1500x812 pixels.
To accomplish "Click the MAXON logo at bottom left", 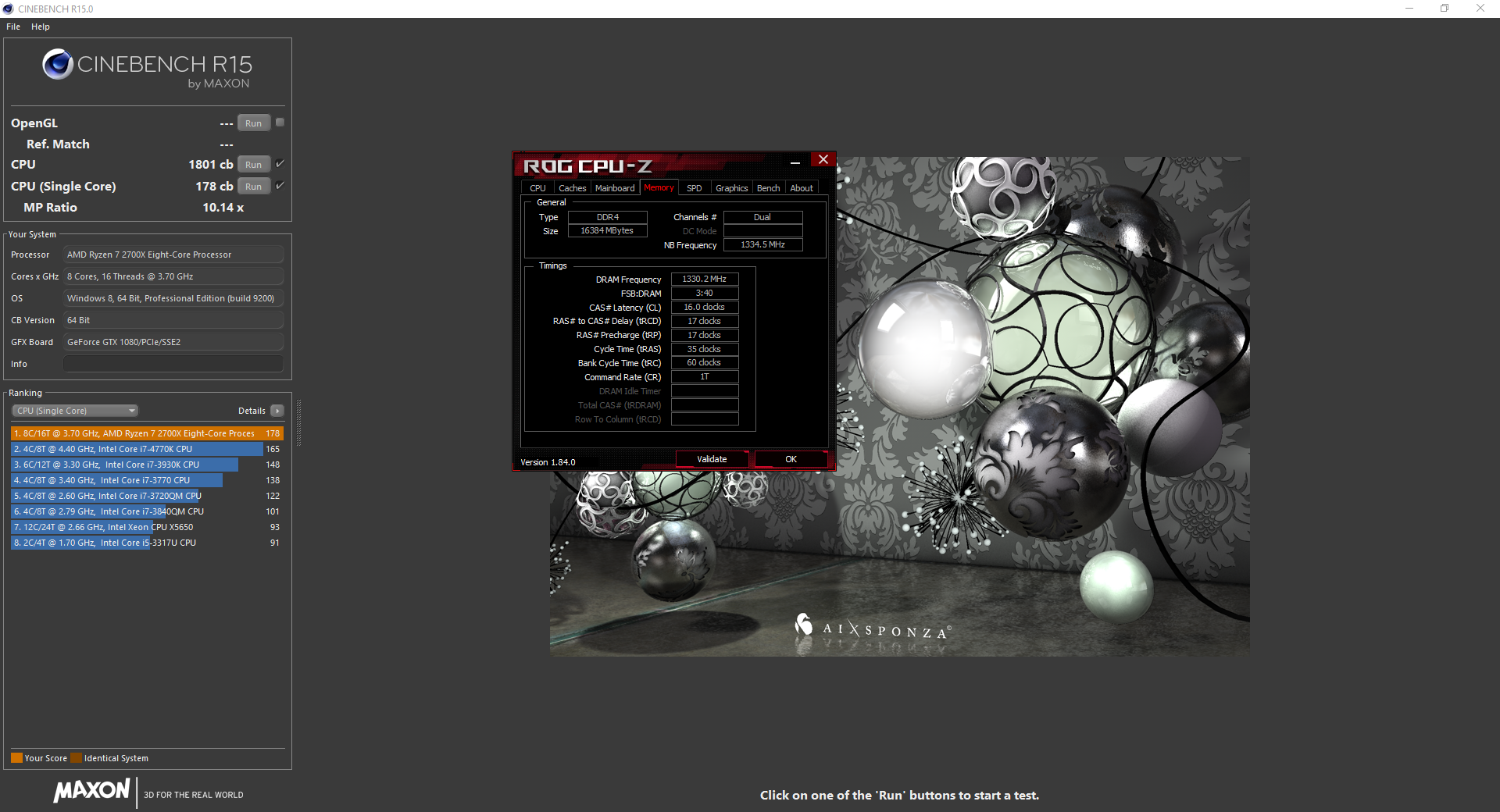I will tap(91, 790).
